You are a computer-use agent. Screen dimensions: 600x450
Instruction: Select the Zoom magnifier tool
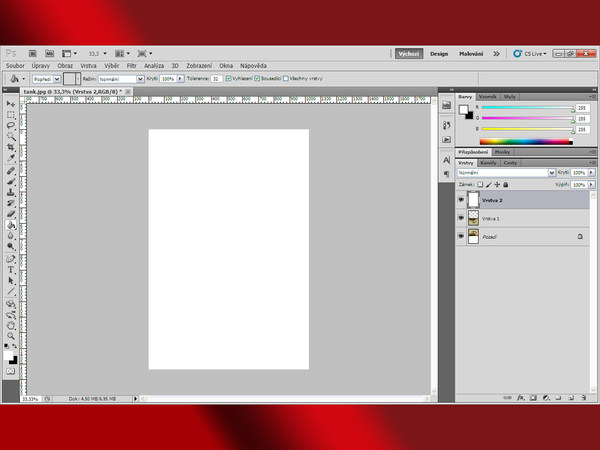pyautogui.click(x=11, y=337)
